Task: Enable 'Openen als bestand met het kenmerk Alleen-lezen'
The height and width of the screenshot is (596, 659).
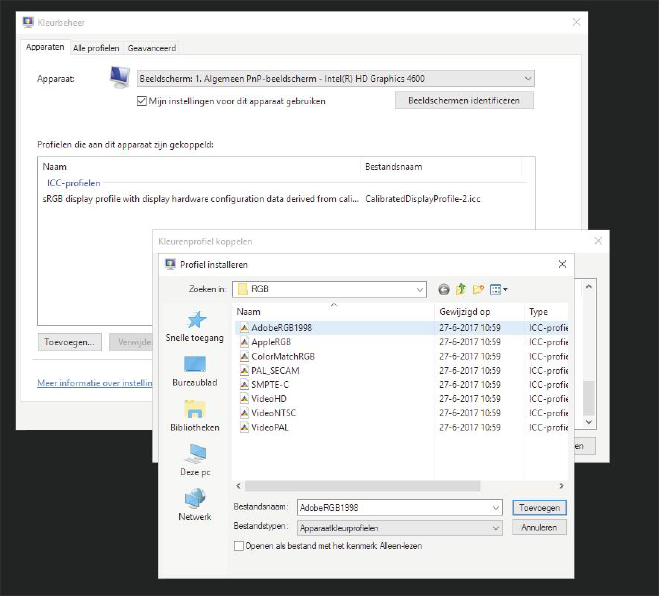Action: coord(238,546)
